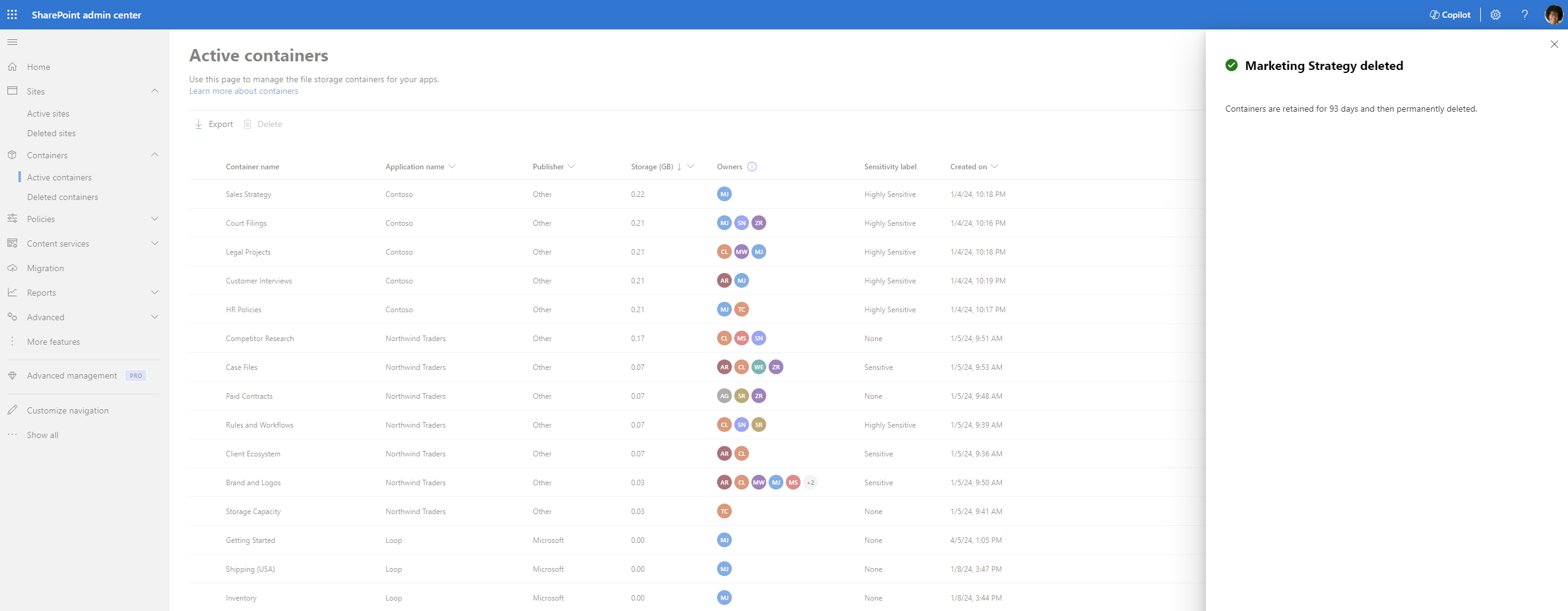This screenshot has width=1568, height=611.
Task: Click the TC owner avatar for Storage Capacity
Action: tap(724, 512)
